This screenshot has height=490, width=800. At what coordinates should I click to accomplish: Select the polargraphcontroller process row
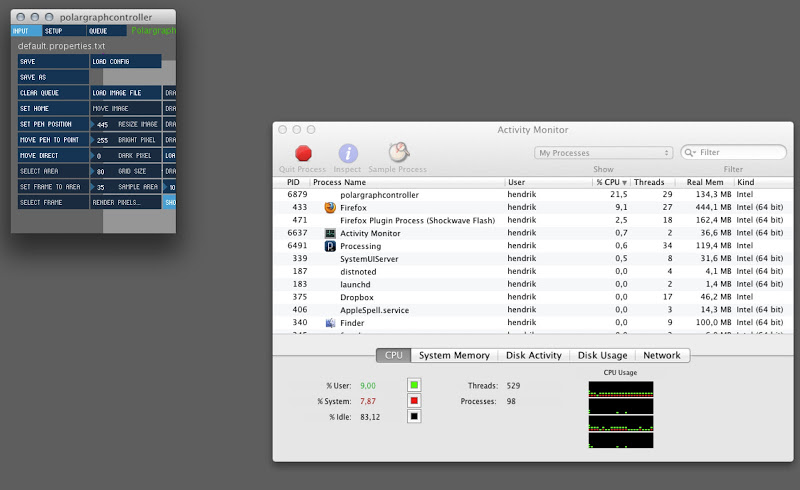pyautogui.click(x=533, y=194)
